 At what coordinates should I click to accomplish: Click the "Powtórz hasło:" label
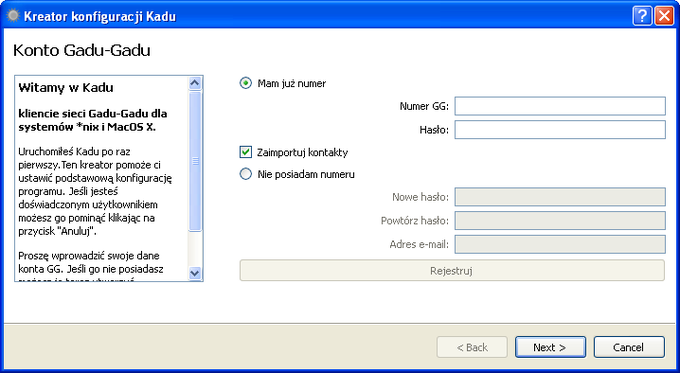pyautogui.click(x=415, y=221)
